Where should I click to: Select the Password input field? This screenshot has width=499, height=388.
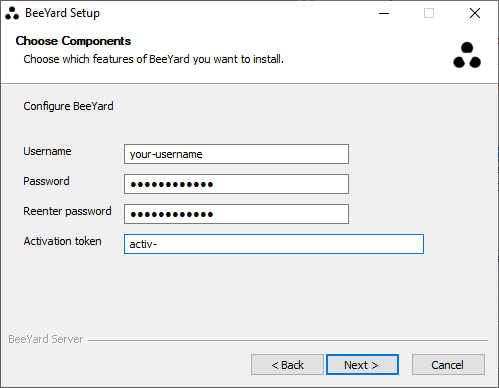(x=236, y=184)
